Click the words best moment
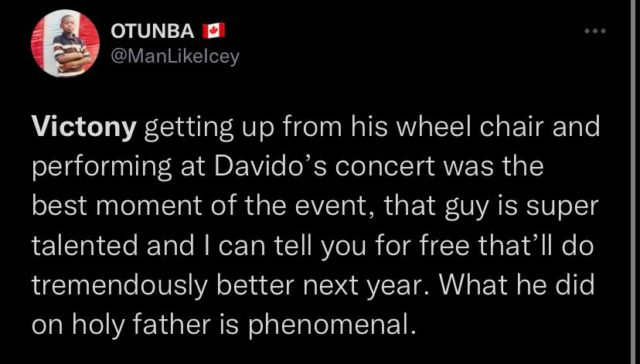Screen dimensions: 640x364 tap(117, 206)
